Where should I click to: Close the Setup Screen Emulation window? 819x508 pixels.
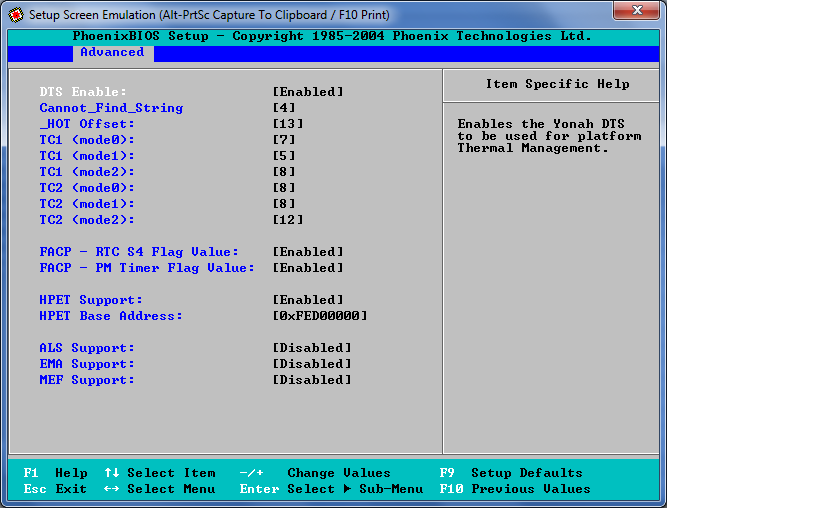pyautogui.click(x=636, y=11)
